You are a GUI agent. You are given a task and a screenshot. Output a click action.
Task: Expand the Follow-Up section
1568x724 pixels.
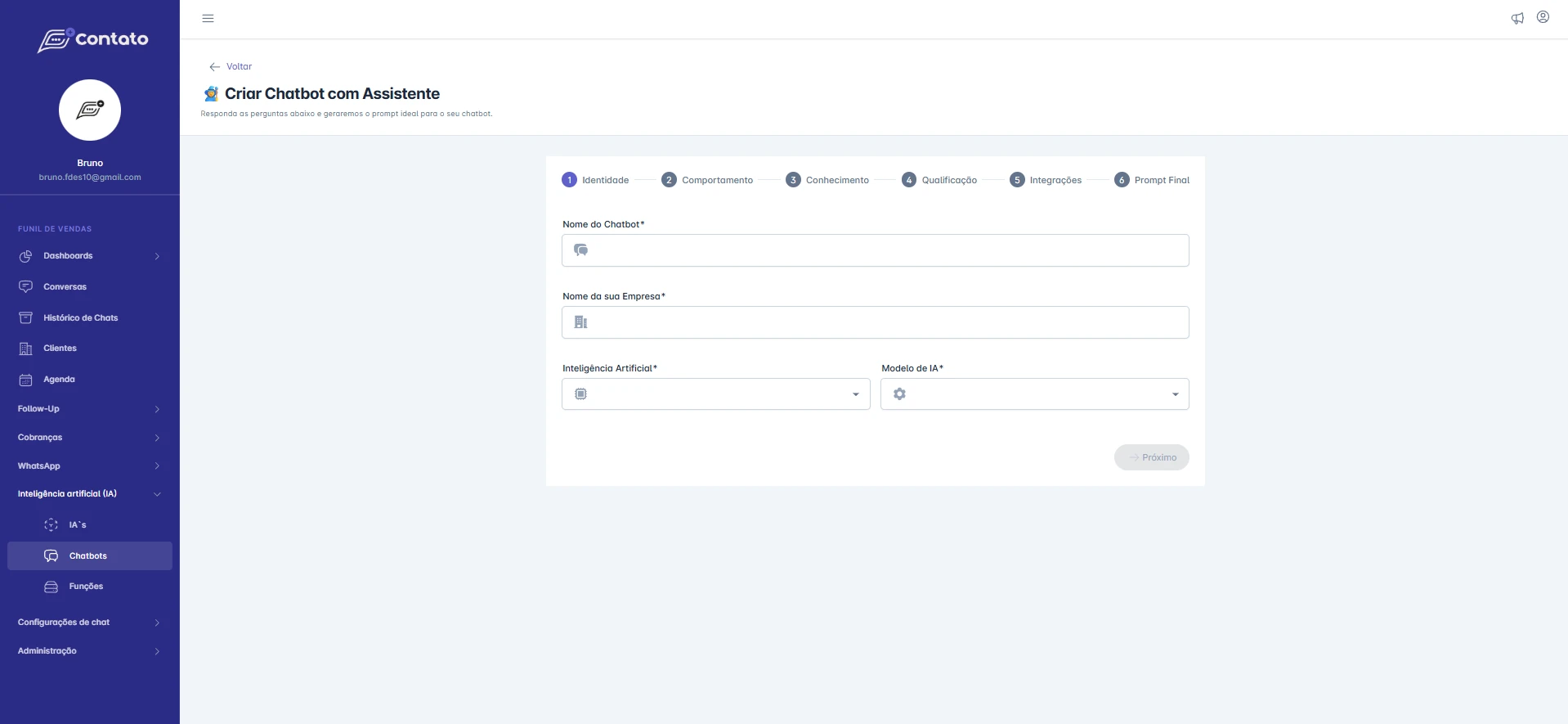click(90, 409)
